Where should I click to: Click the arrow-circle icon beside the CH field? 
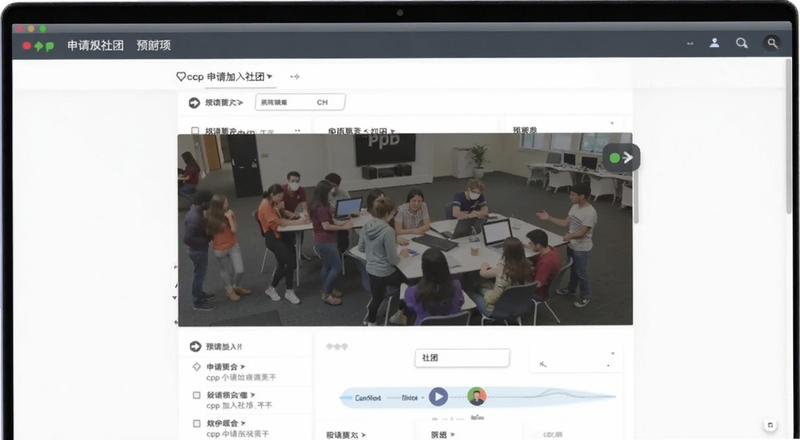tap(194, 103)
